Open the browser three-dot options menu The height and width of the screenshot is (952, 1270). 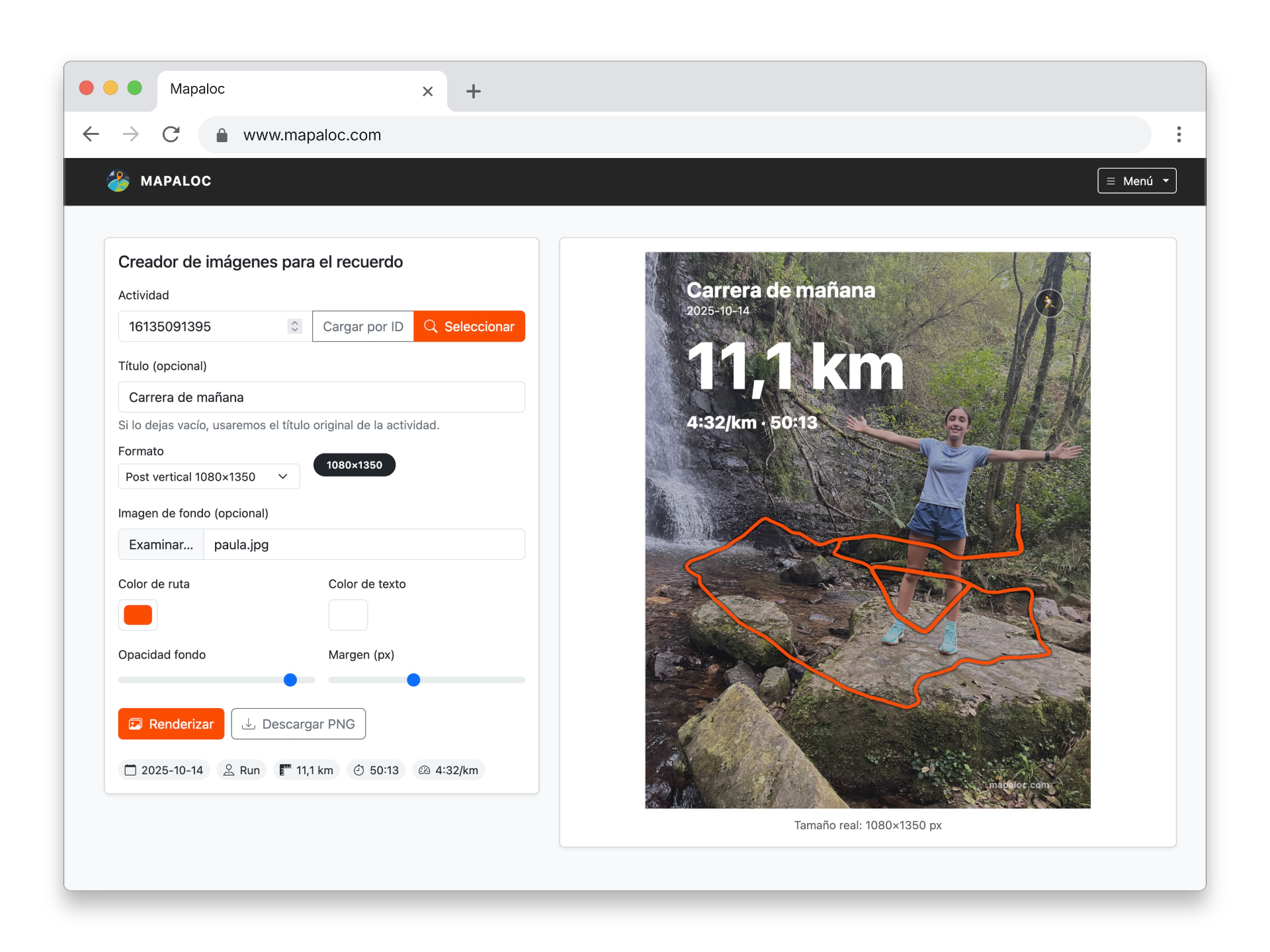pos(1178,135)
